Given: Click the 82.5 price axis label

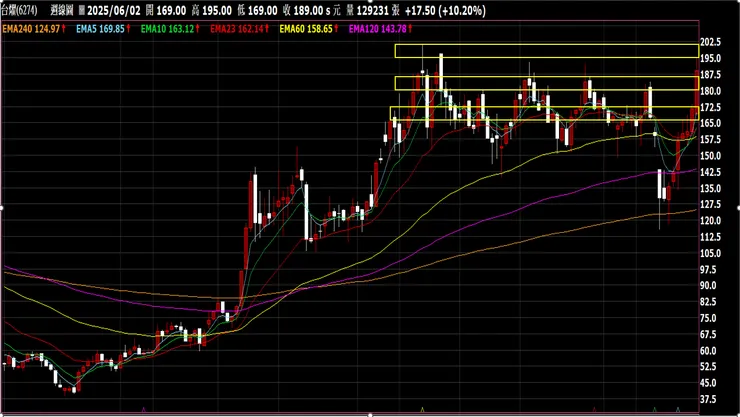Looking at the screenshot, I should [708, 302].
